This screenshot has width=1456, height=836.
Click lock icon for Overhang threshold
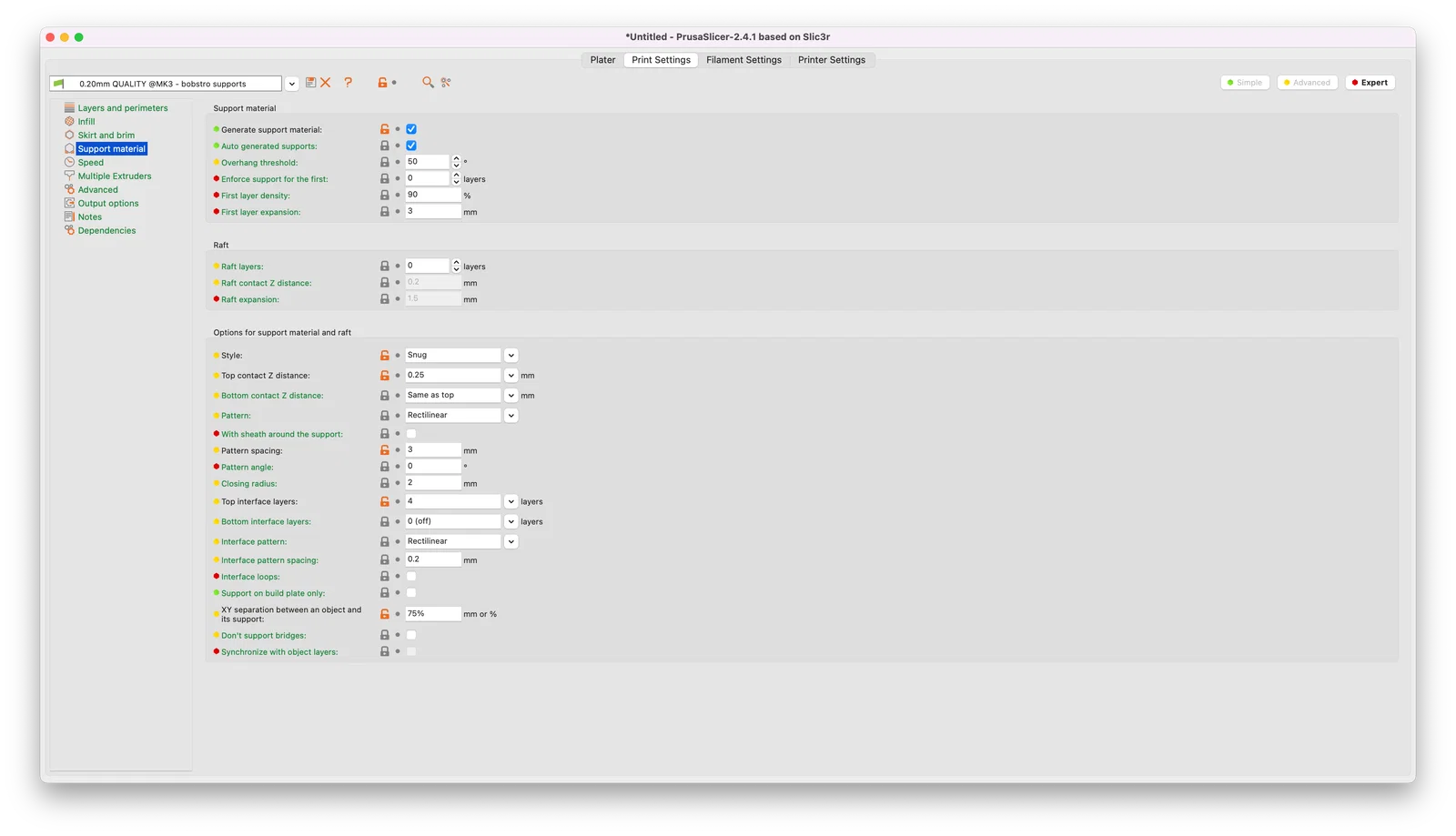click(384, 162)
